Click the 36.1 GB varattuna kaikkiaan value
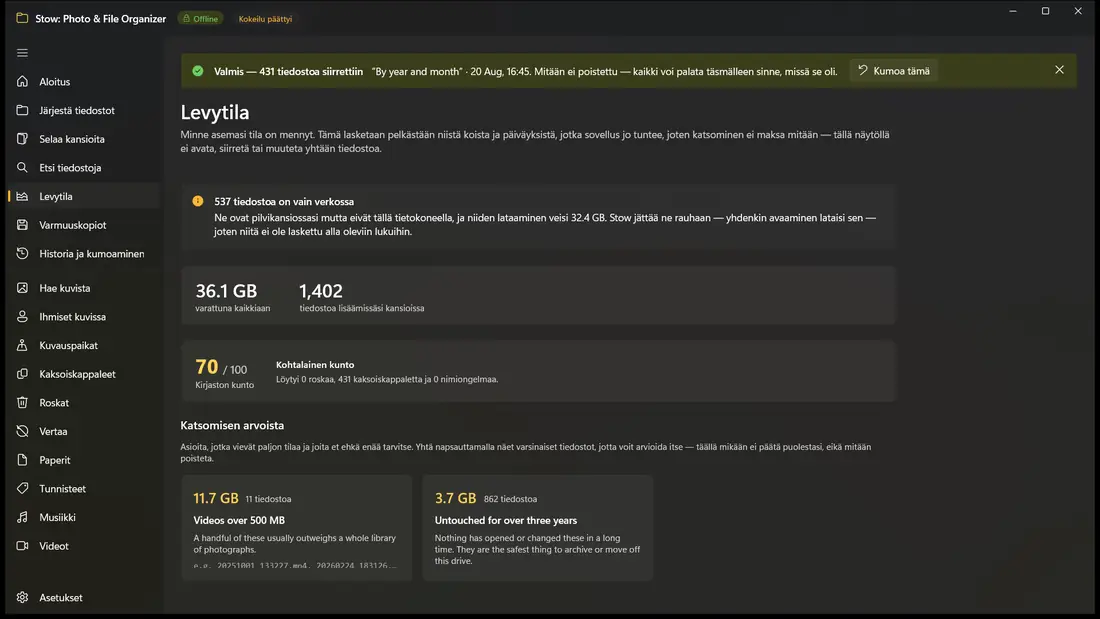1100x619 pixels. 232,296
